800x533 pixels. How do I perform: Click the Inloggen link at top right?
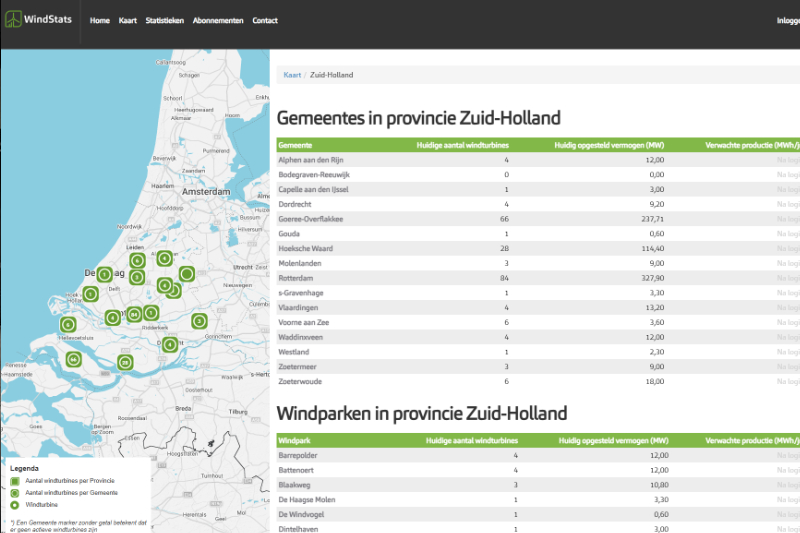pyautogui.click(x=788, y=20)
